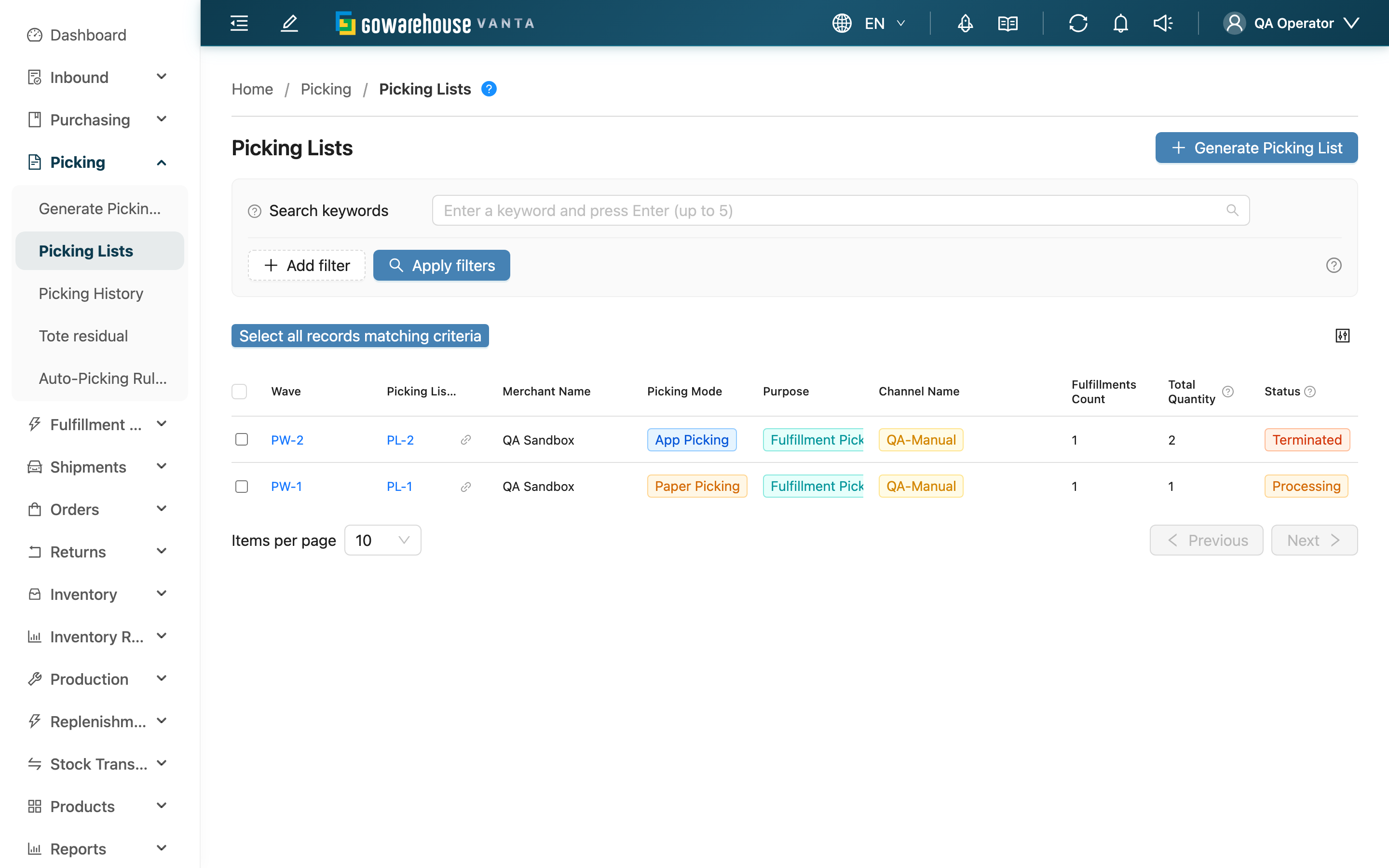Open the gowarehouse logo home
Screen dimensions: 1389x868
[x=435, y=24]
